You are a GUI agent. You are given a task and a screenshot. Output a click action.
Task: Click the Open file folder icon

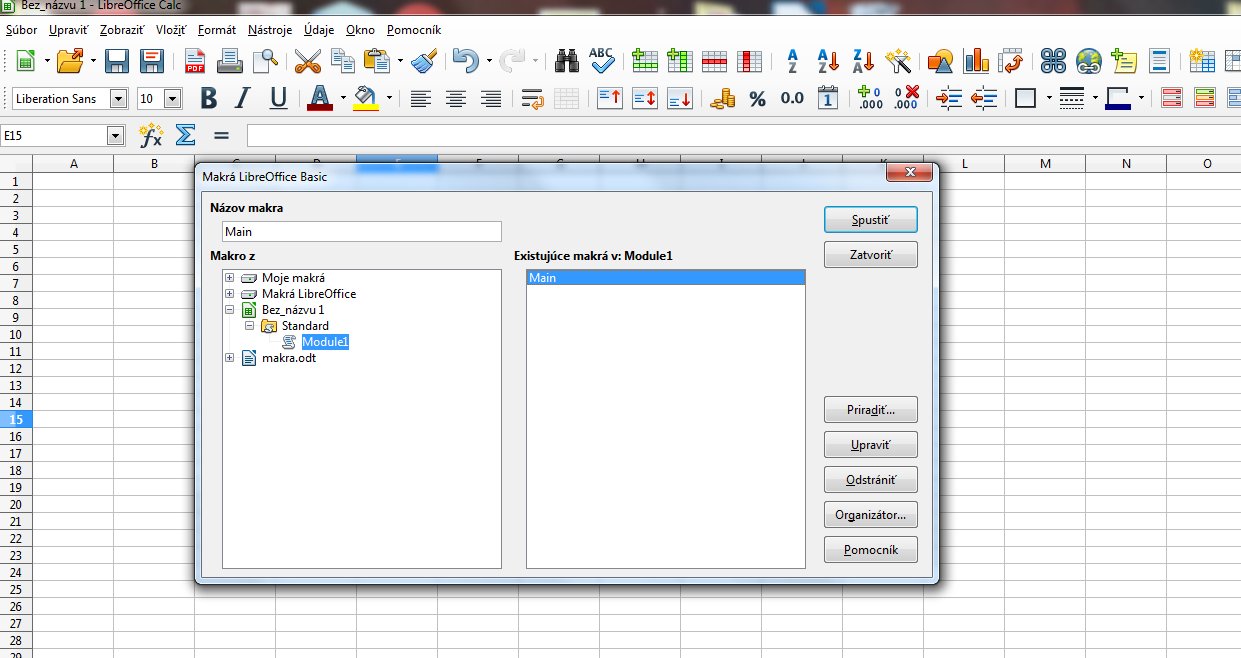(x=70, y=61)
